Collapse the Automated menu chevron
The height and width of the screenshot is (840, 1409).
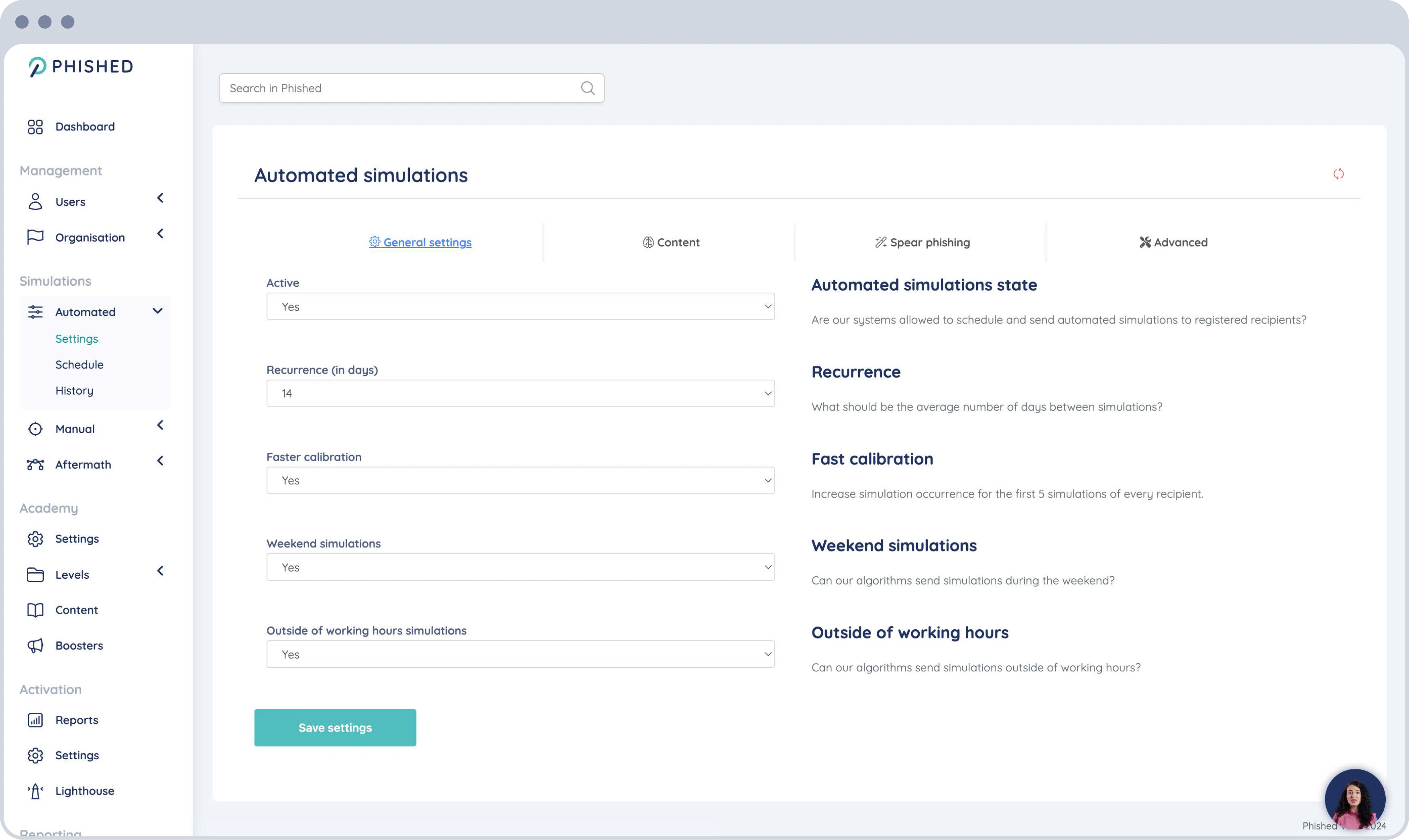coord(157,311)
